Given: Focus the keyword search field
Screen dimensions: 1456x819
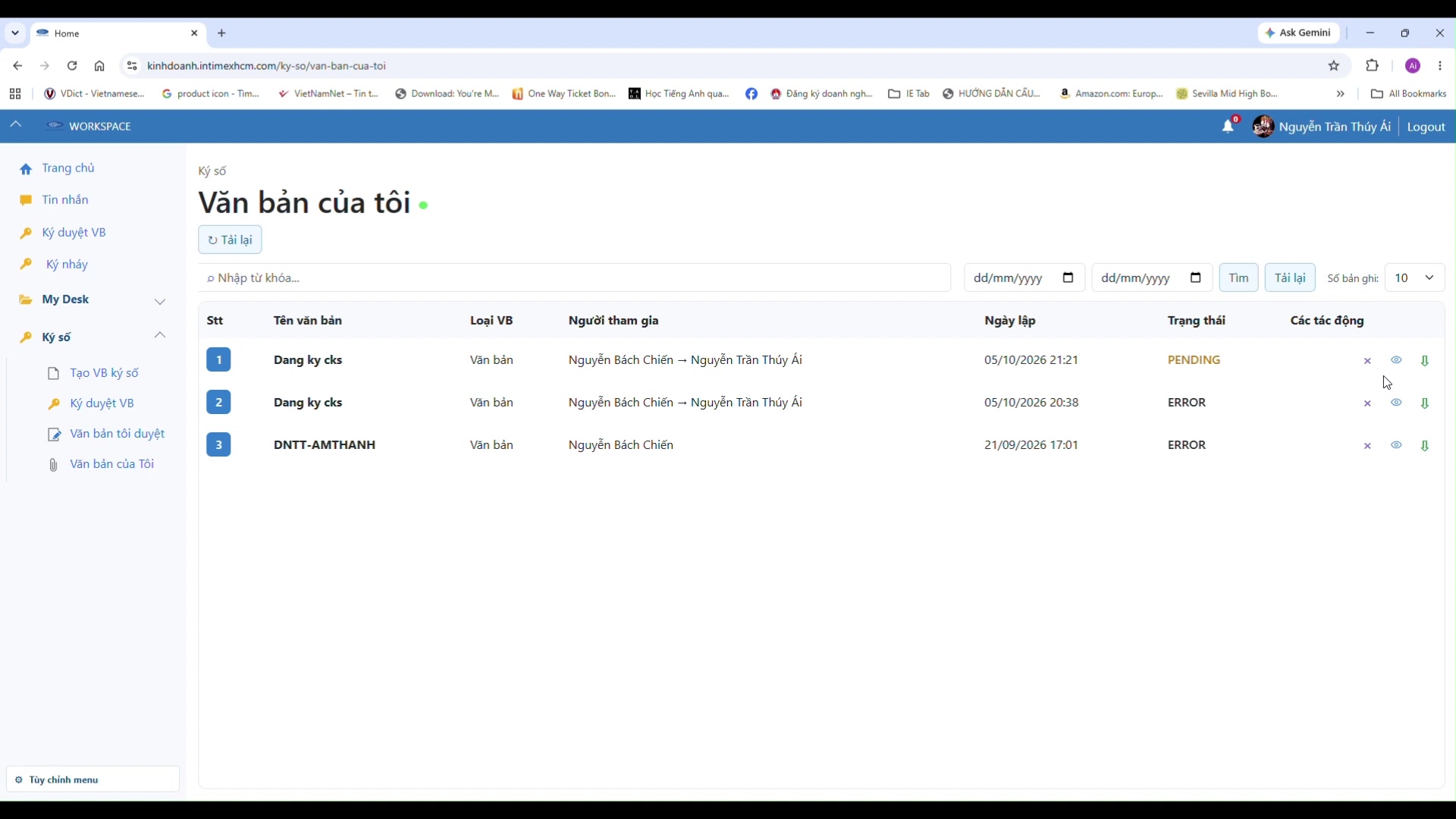Looking at the screenshot, I should click(x=574, y=278).
